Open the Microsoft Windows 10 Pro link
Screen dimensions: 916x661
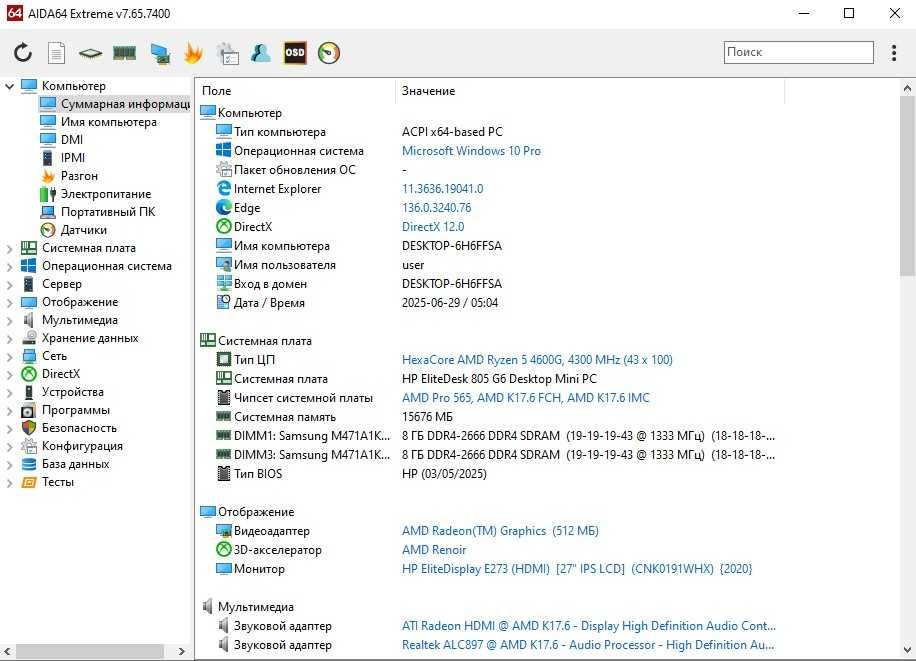[x=471, y=151]
